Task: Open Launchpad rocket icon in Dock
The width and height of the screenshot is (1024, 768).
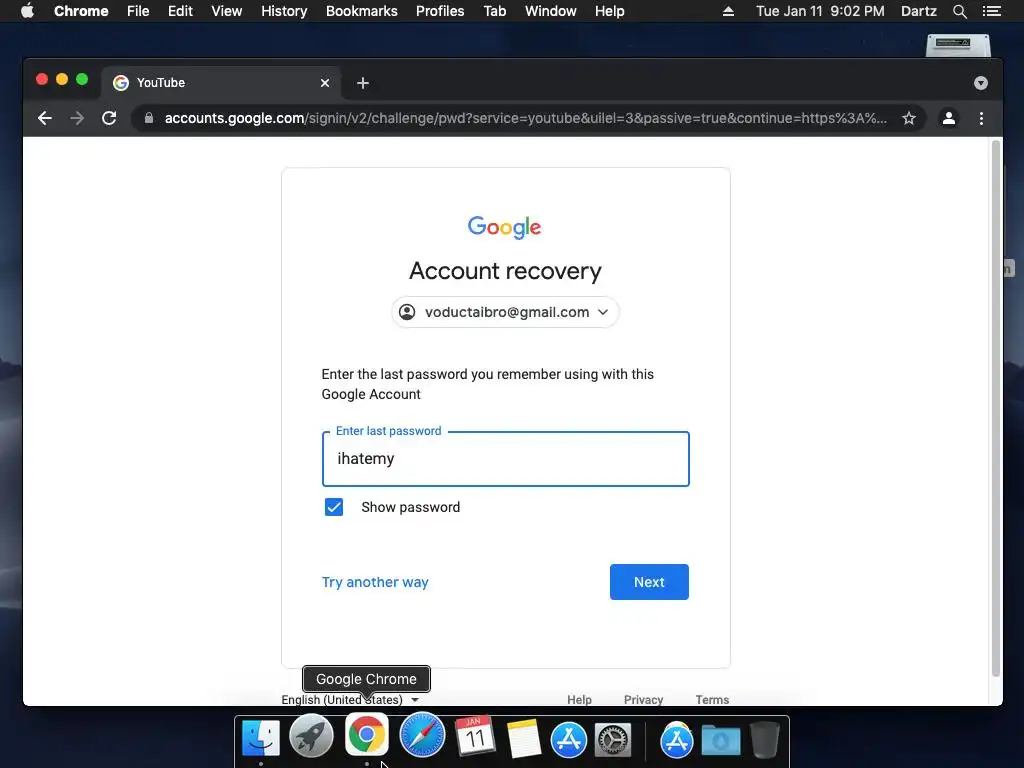Action: 312,737
